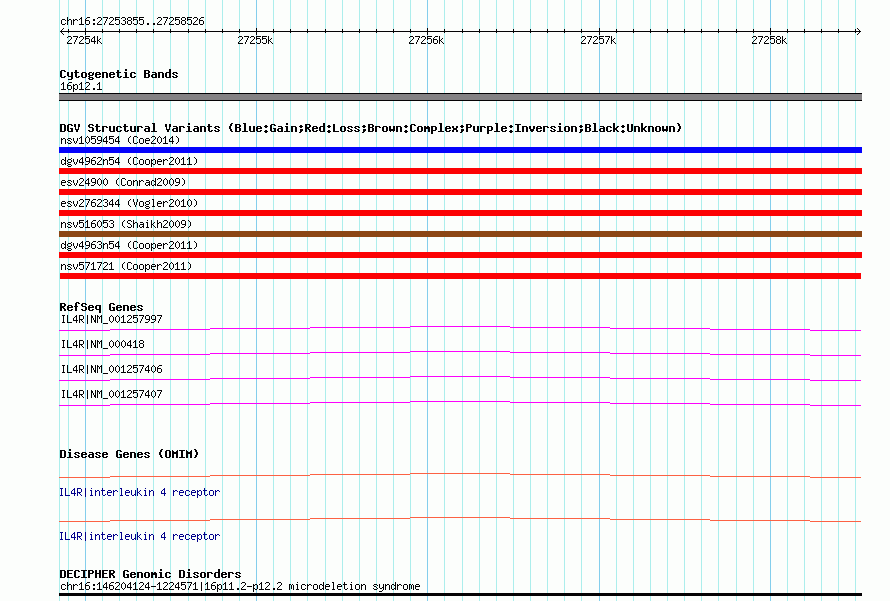Select the esv24900 (Conrad2009) label
The image size is (890, 601).
click(123, 182)
